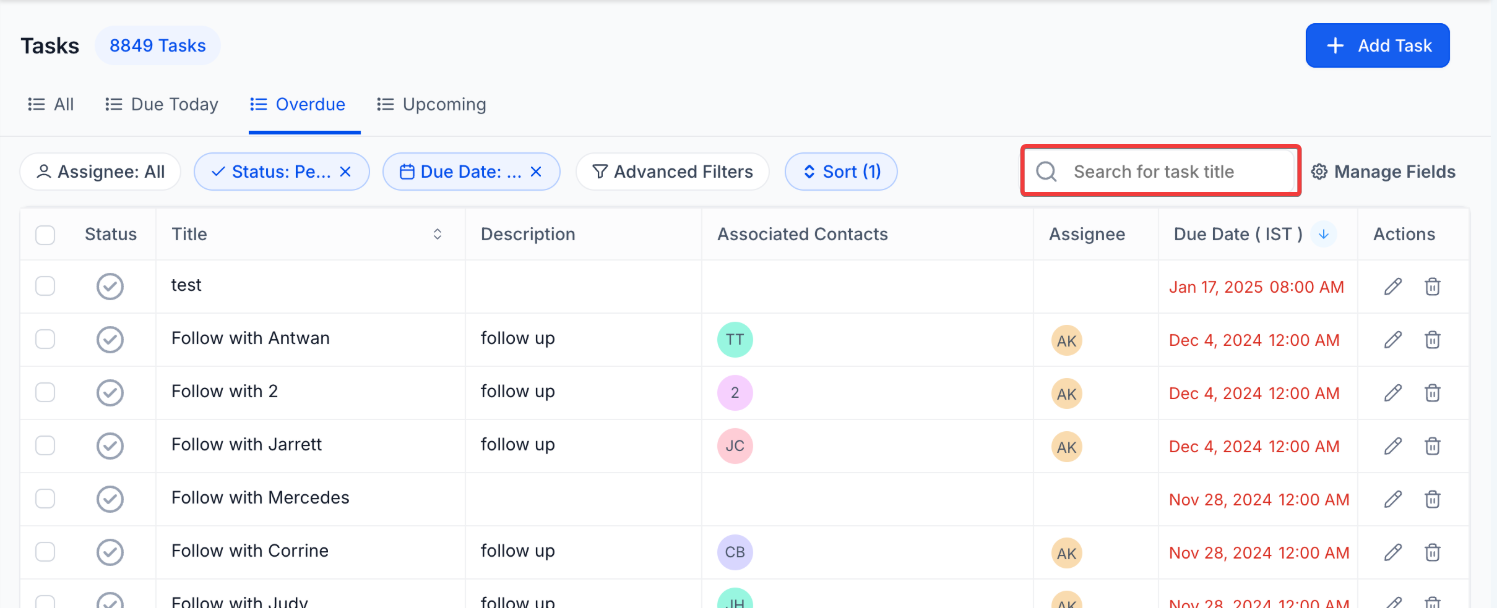
Task: Click the trash icon for 'Follow with Jarrett'
Action: tap(1432, 446)
